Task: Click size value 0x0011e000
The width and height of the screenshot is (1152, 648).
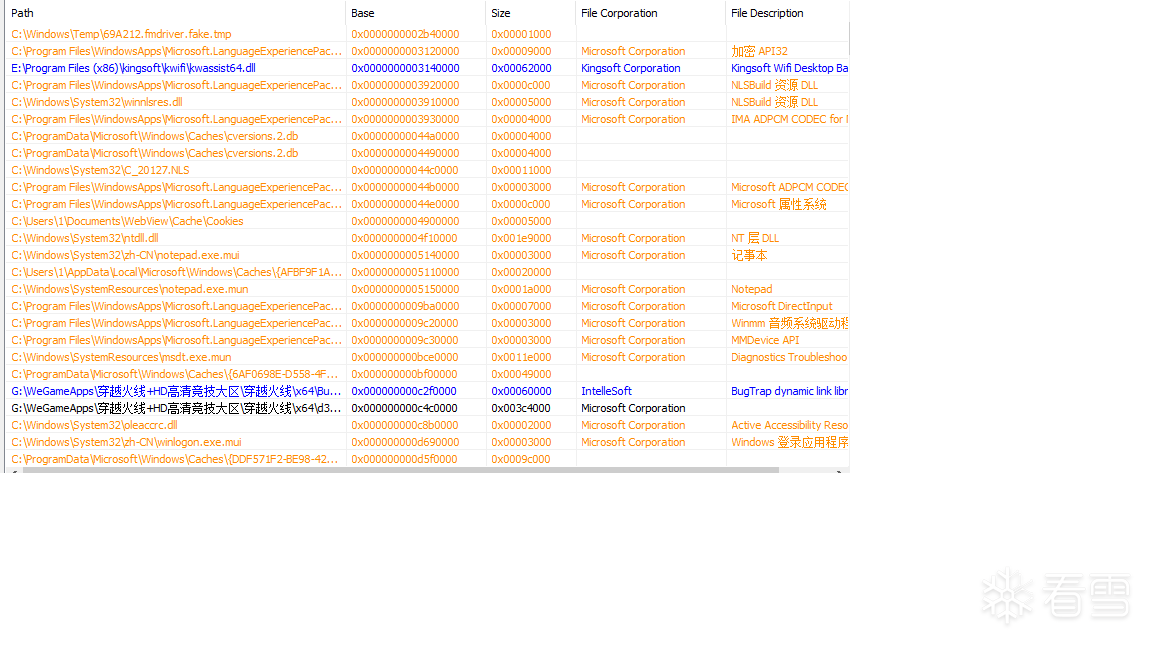Action: pos(522,357)
